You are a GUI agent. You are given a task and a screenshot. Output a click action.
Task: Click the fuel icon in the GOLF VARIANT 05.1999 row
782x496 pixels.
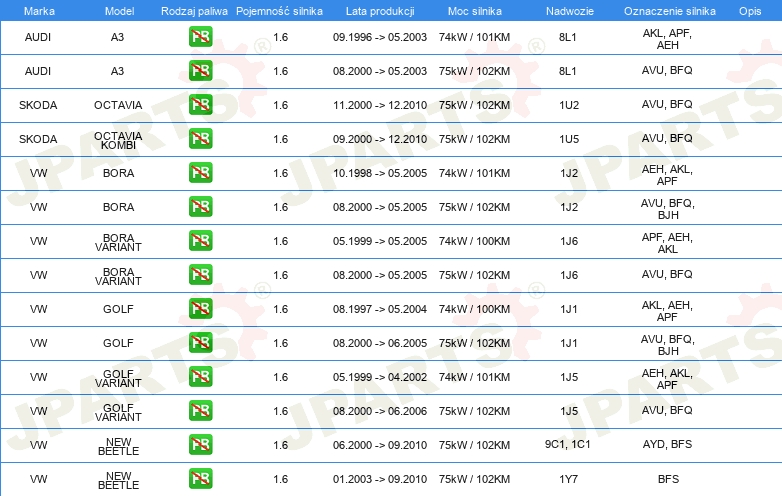tap(200, 376)
